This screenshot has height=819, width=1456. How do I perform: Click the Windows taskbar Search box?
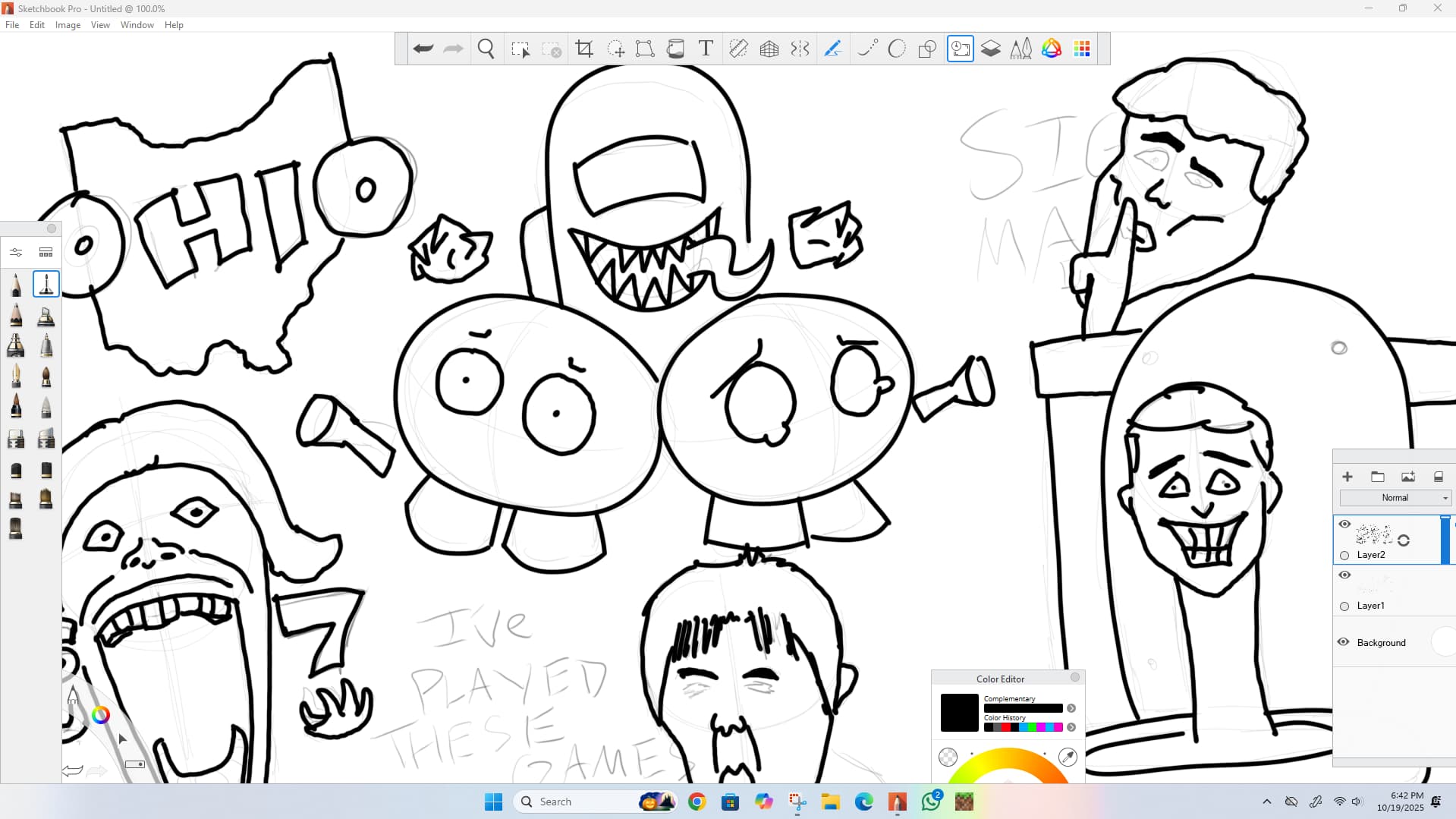tap(595, 802)
